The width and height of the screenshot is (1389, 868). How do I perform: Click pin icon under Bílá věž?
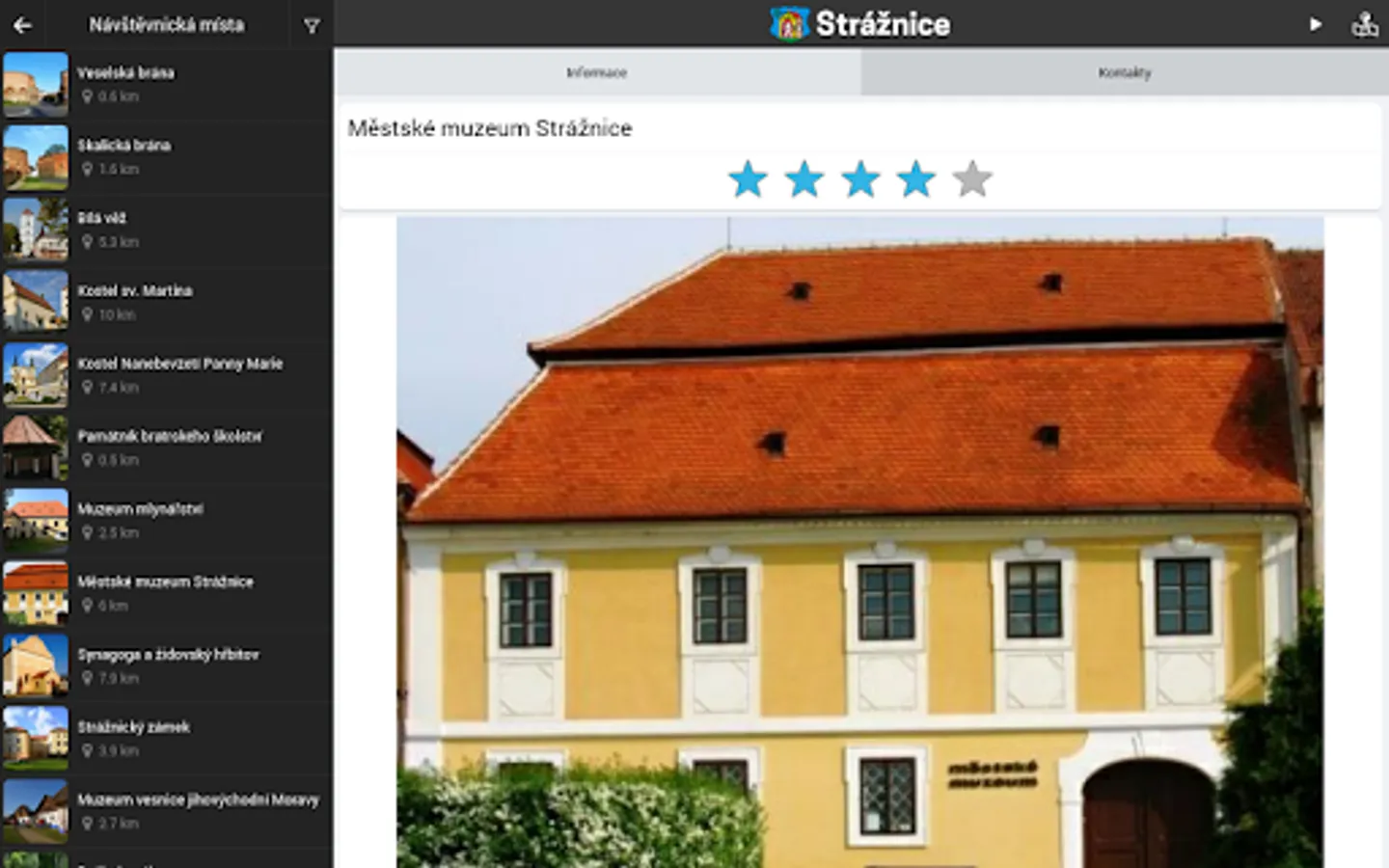click(87, 242)
